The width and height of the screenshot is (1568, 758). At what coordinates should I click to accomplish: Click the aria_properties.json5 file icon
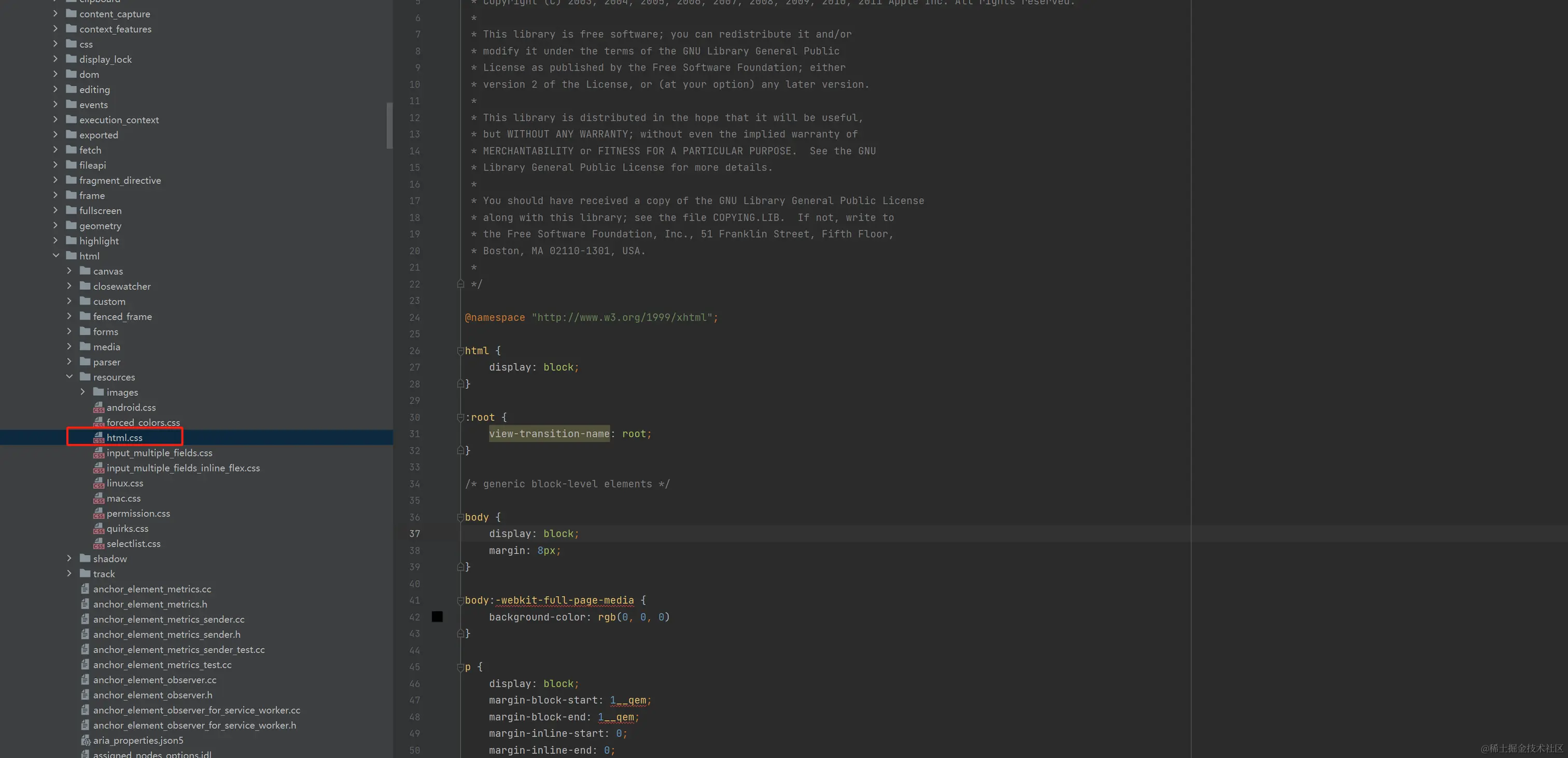click(86, 740)
